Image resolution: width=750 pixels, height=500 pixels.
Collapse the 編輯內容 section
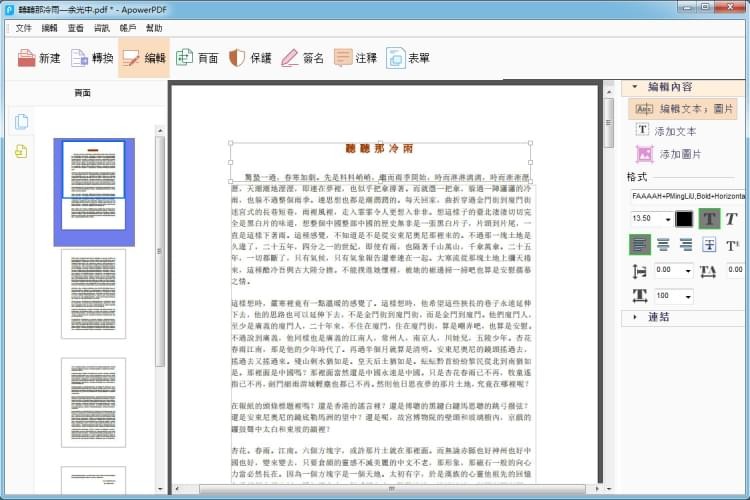pyautogui.click(x=635, y=87)
